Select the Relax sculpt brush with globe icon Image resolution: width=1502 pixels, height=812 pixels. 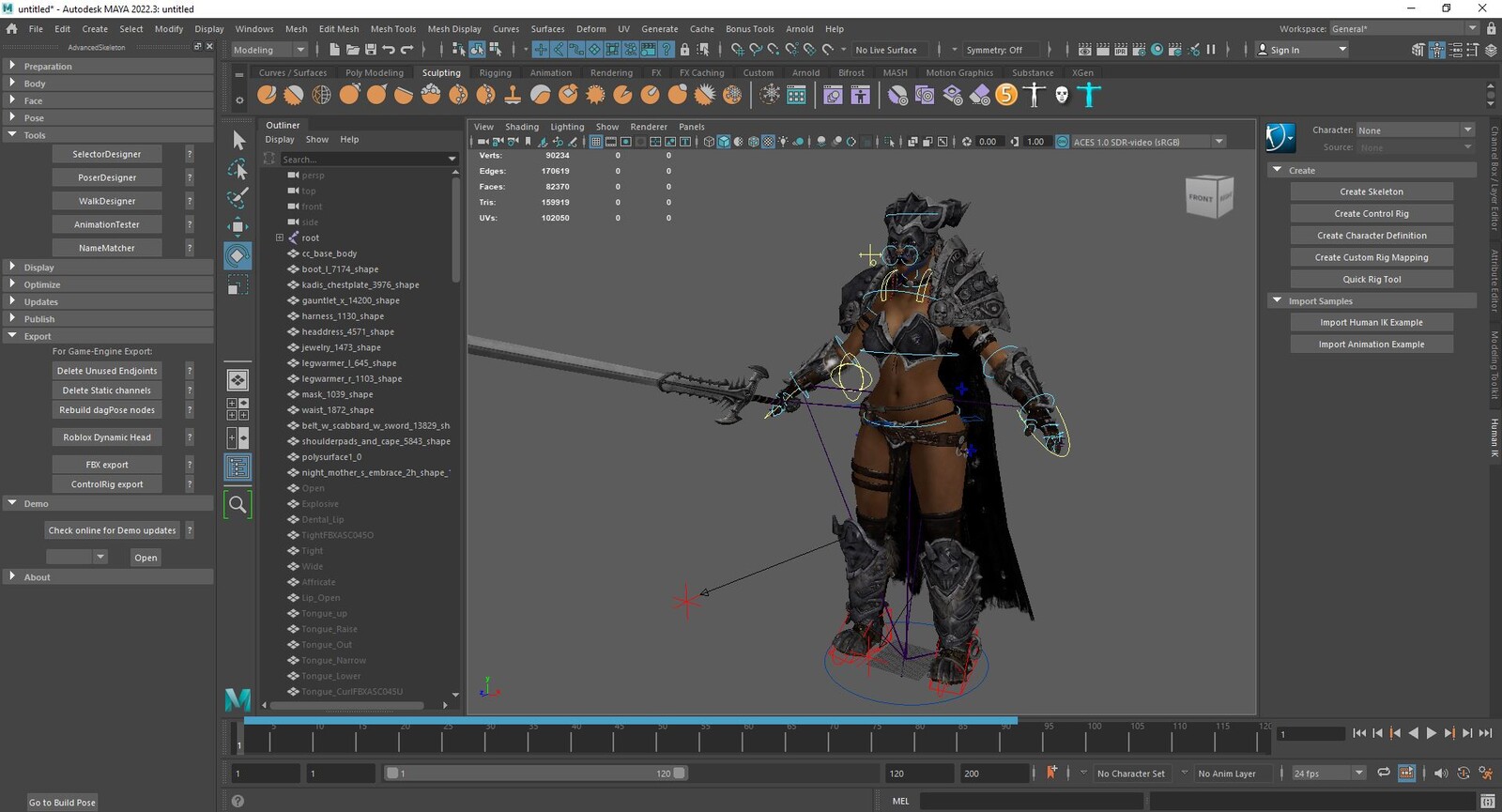point(321,95)
